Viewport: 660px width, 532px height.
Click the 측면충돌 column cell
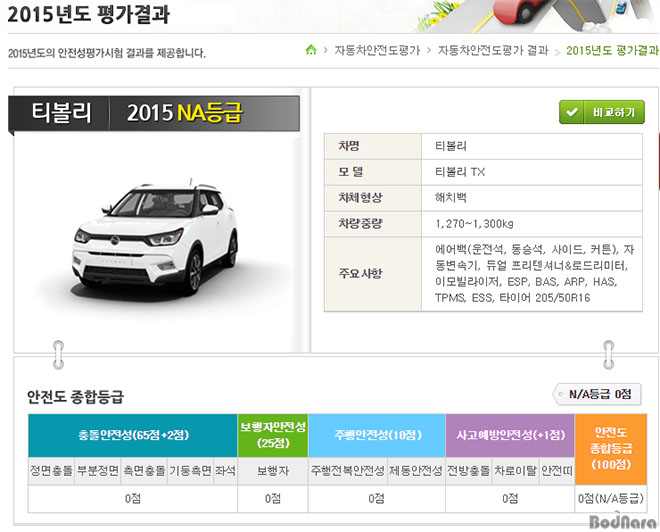[144, 471]
